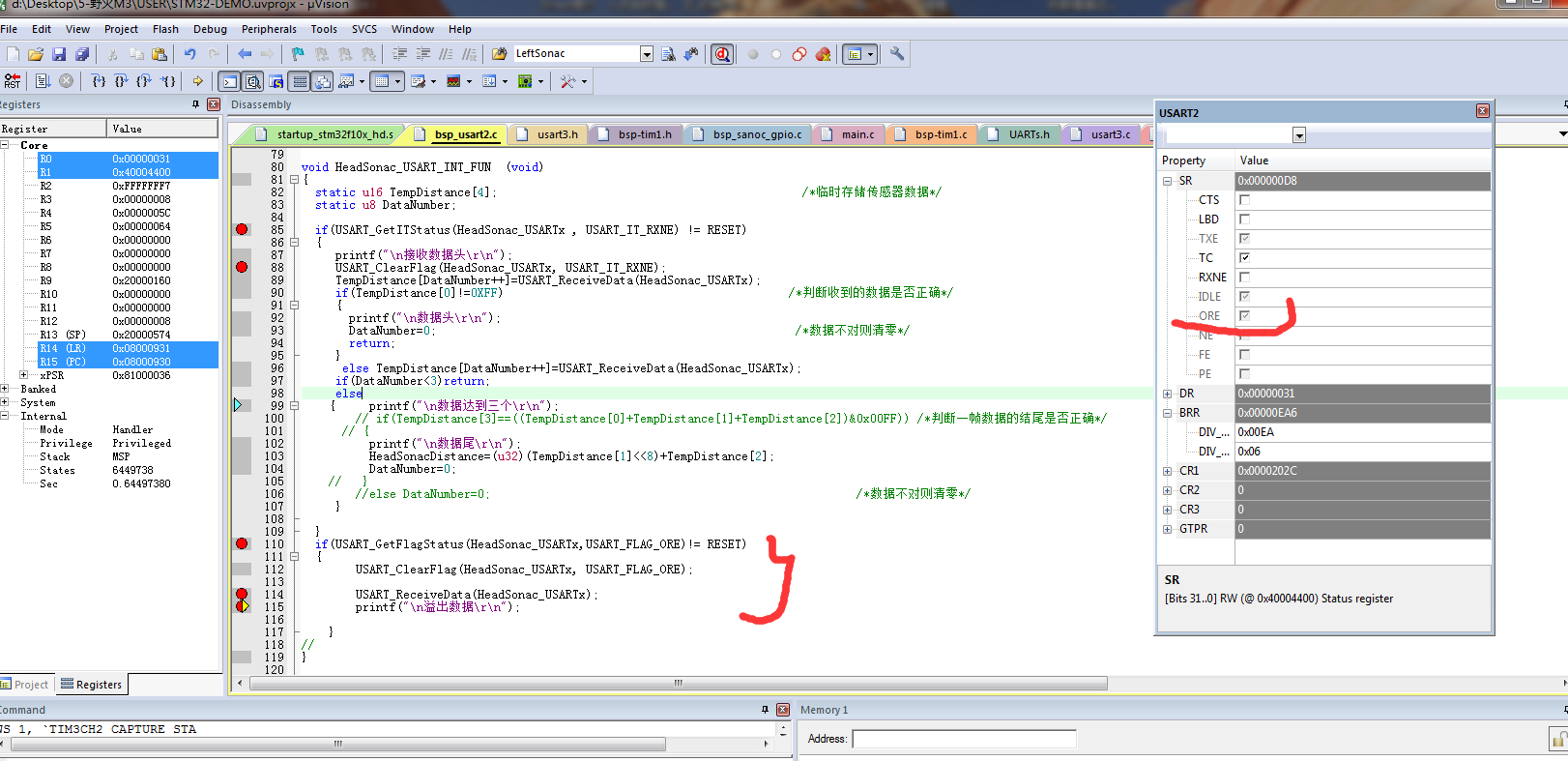This screenshot has height=761, width=1568.
Task: Toggle the Registers window
Action: pos(300,81)
